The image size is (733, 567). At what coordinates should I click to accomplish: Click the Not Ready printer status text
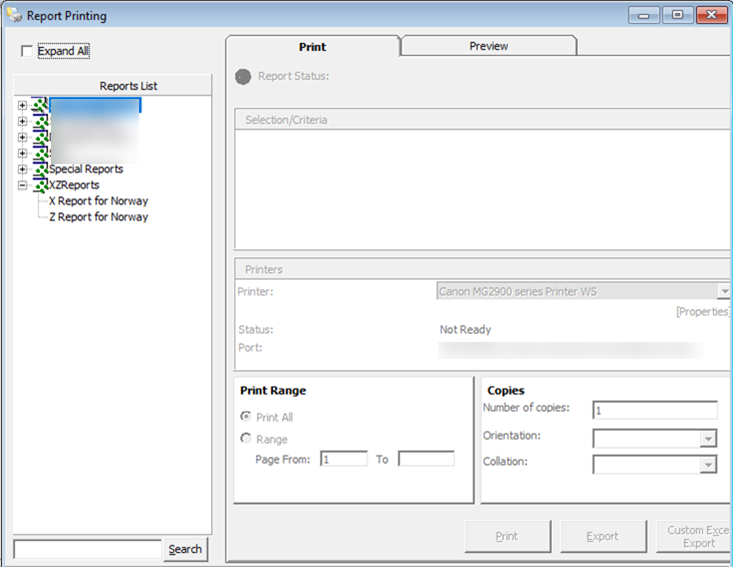click(x=465, y=330)
